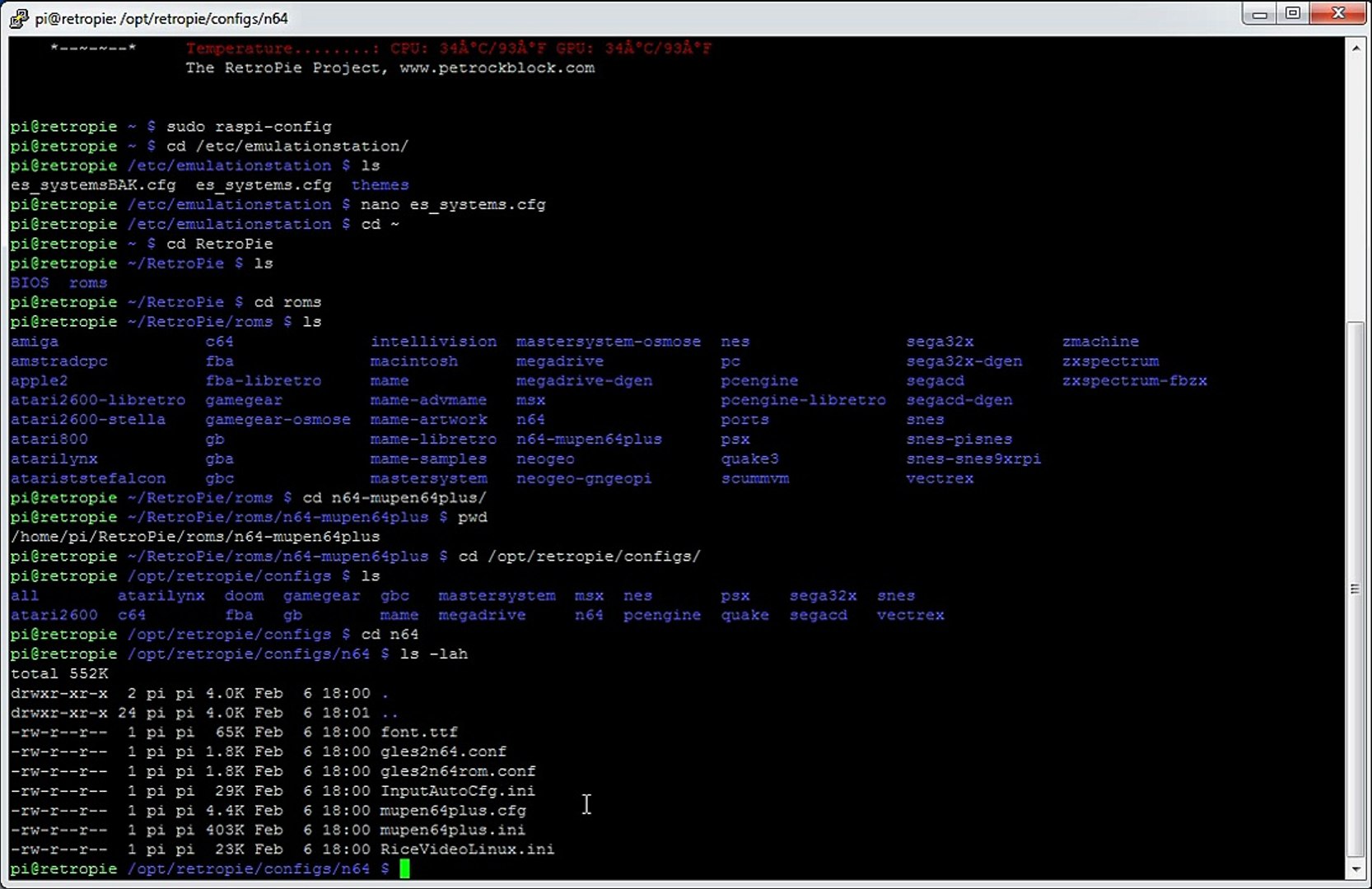Click the mupen64plus.cfg filename in the listing

453,810
